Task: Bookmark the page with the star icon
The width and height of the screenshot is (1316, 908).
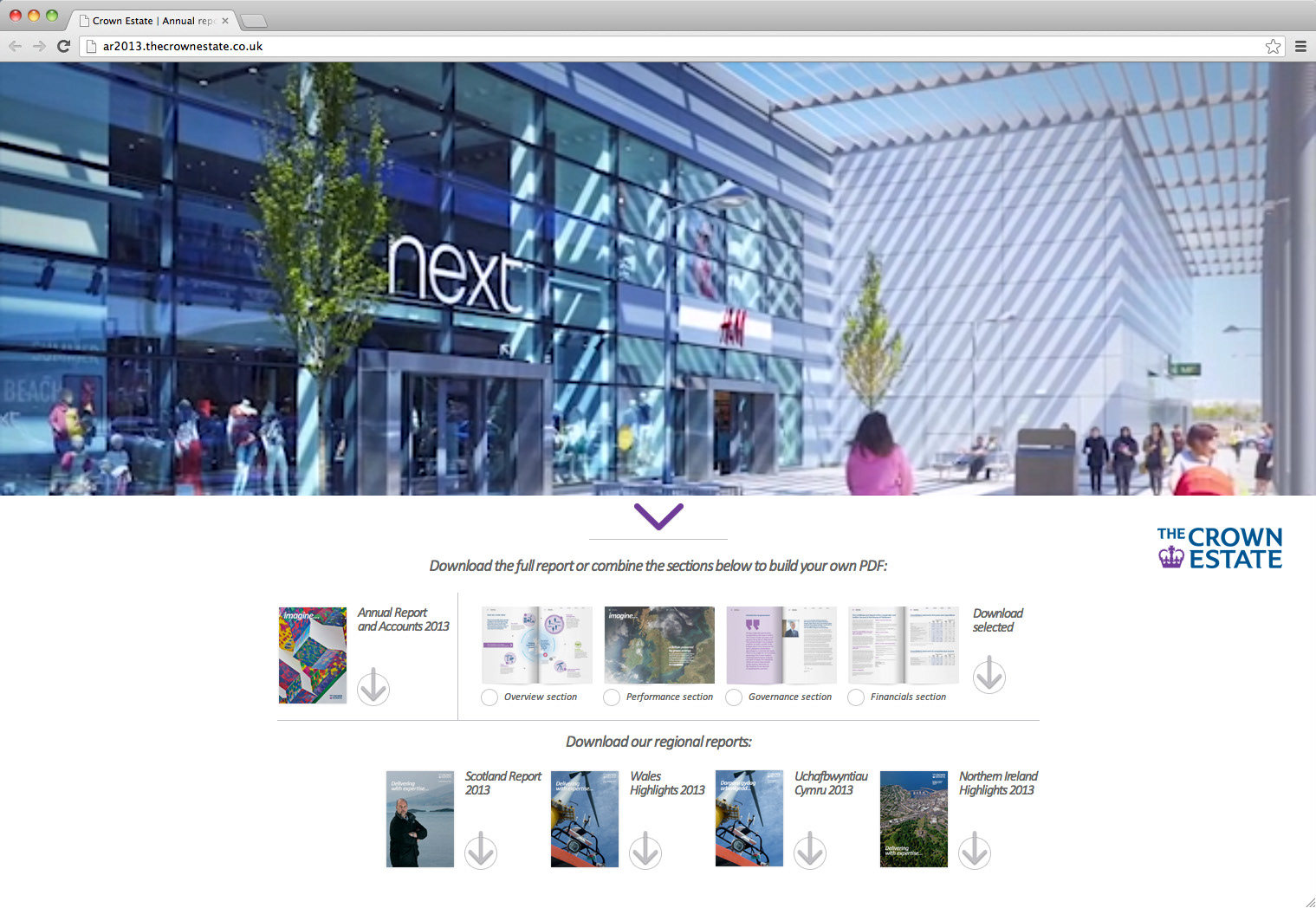Action: click(1273, 47)
